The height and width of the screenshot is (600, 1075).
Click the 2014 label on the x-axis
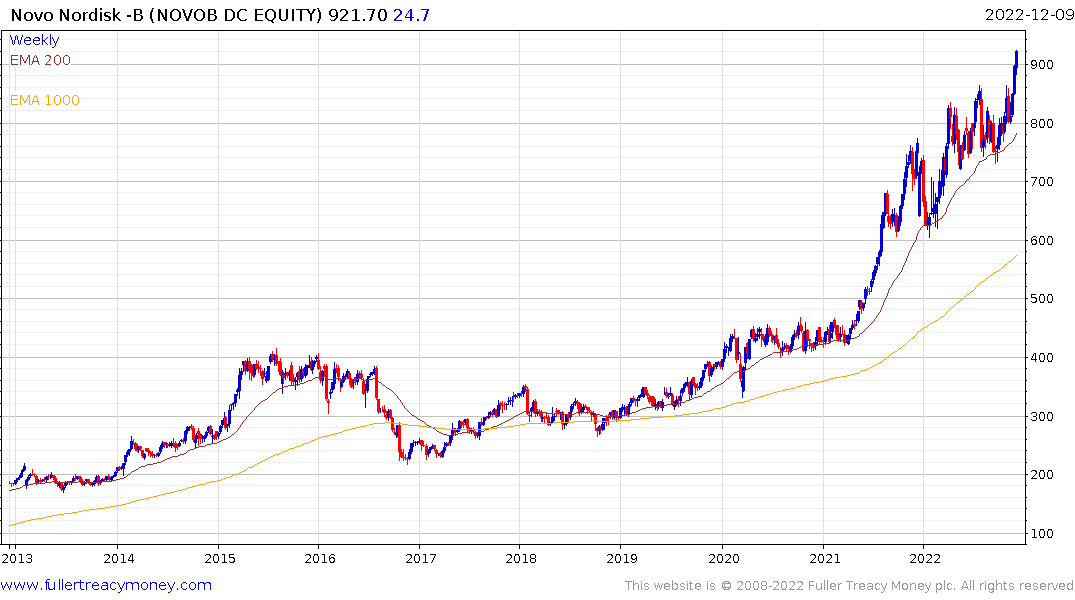tap(119, 558)
